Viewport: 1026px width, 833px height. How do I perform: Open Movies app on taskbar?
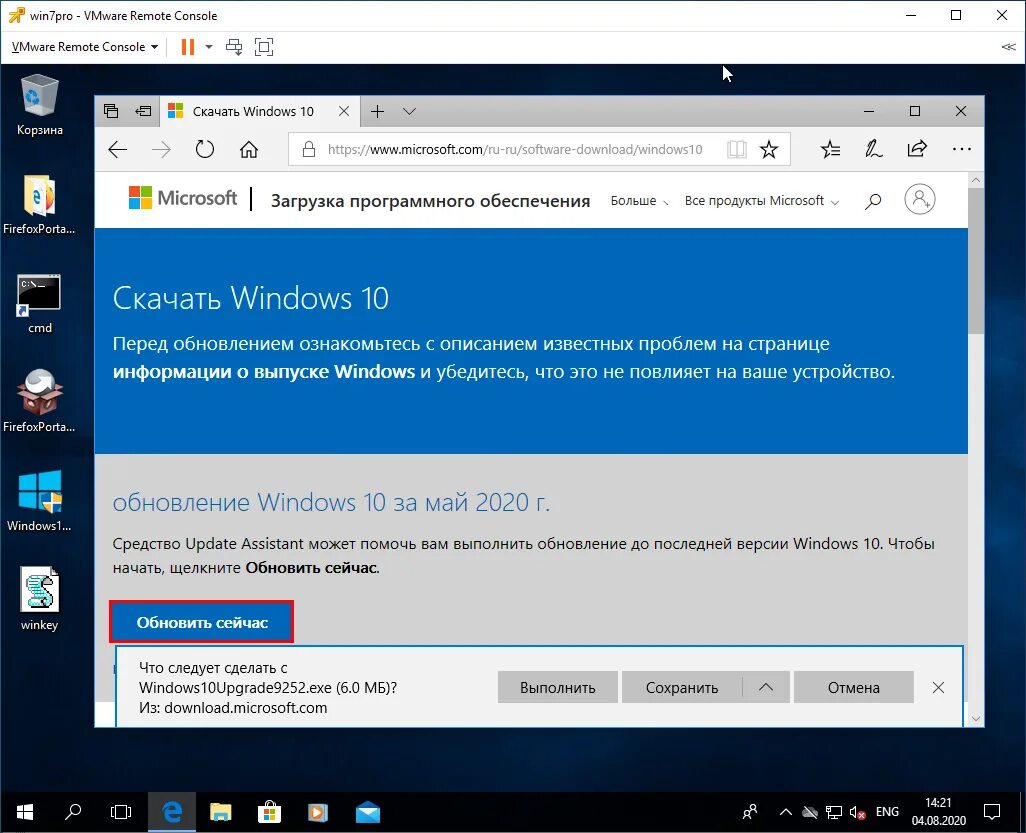tap(318, 812)
